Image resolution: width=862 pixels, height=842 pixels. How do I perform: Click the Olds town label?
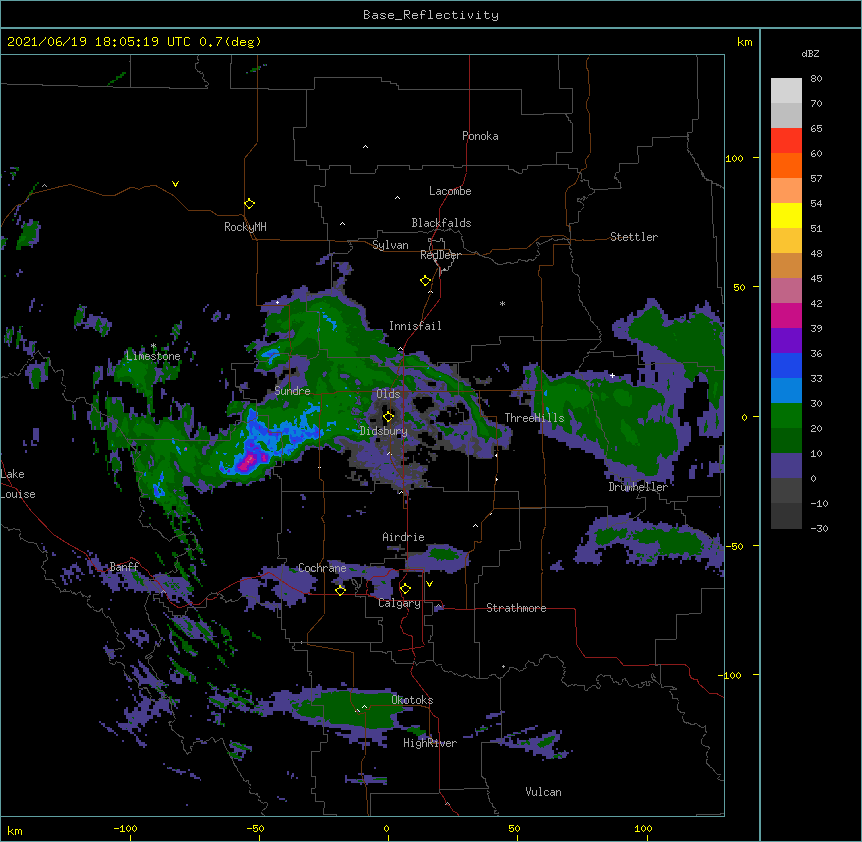pos(388,394)
